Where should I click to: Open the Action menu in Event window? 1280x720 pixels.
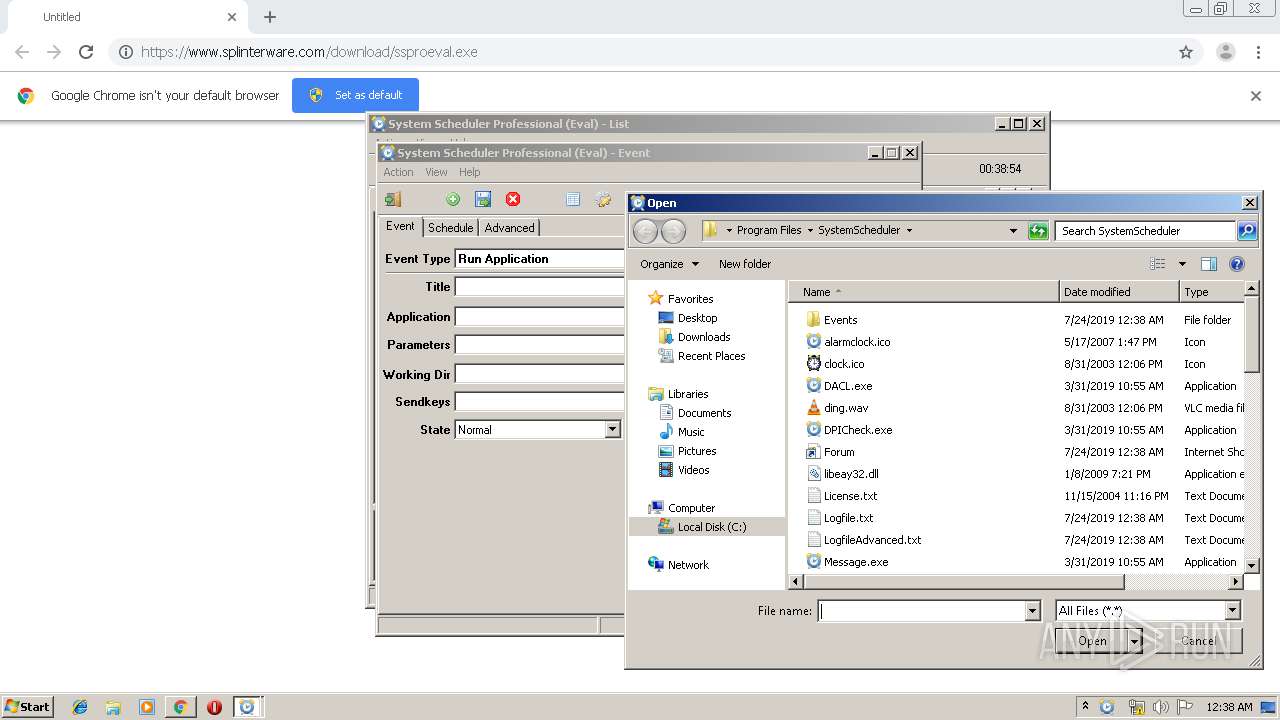pos(398,172)
